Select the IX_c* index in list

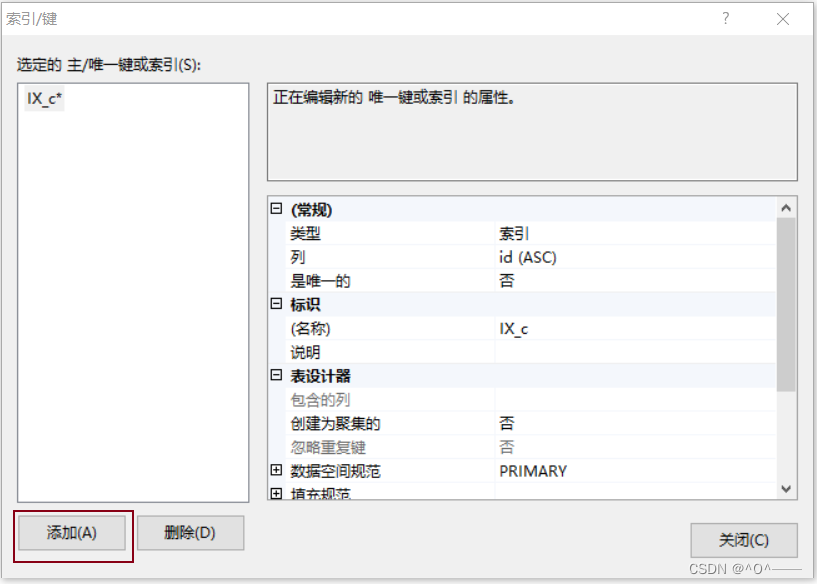coord(44,98)
